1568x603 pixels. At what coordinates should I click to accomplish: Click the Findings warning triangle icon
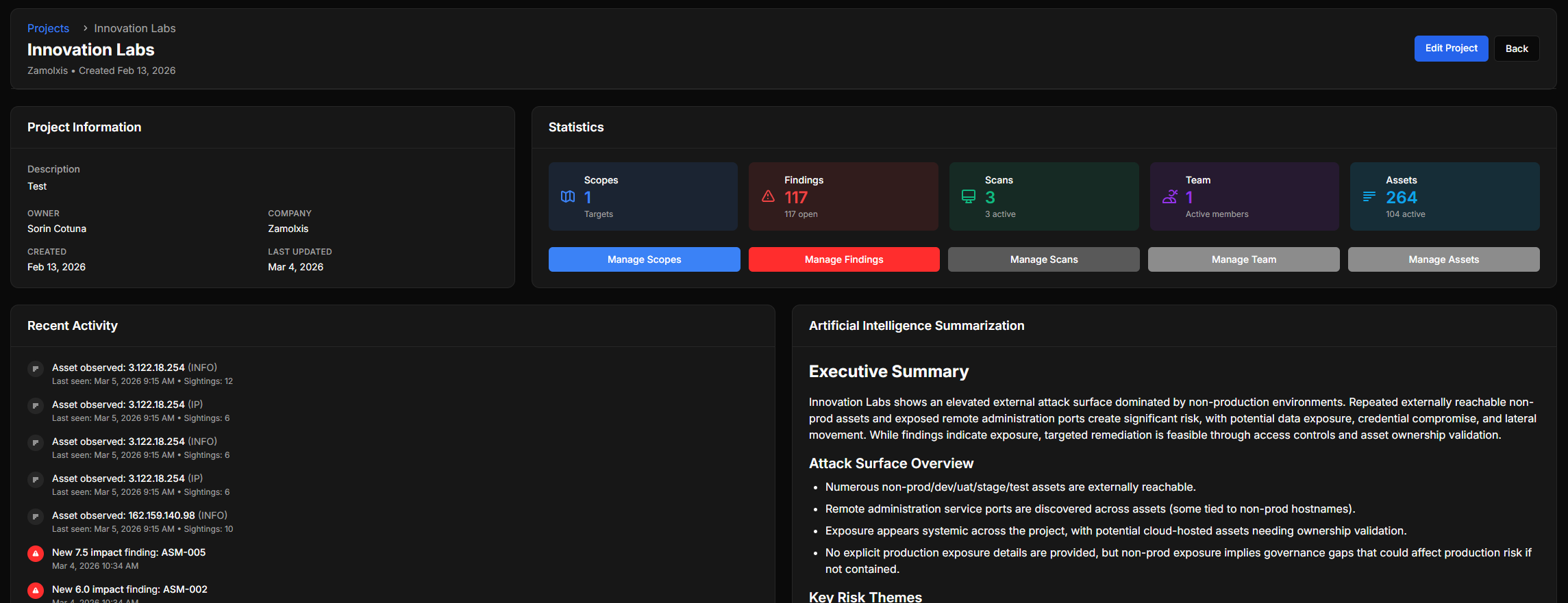click(768, 196)
